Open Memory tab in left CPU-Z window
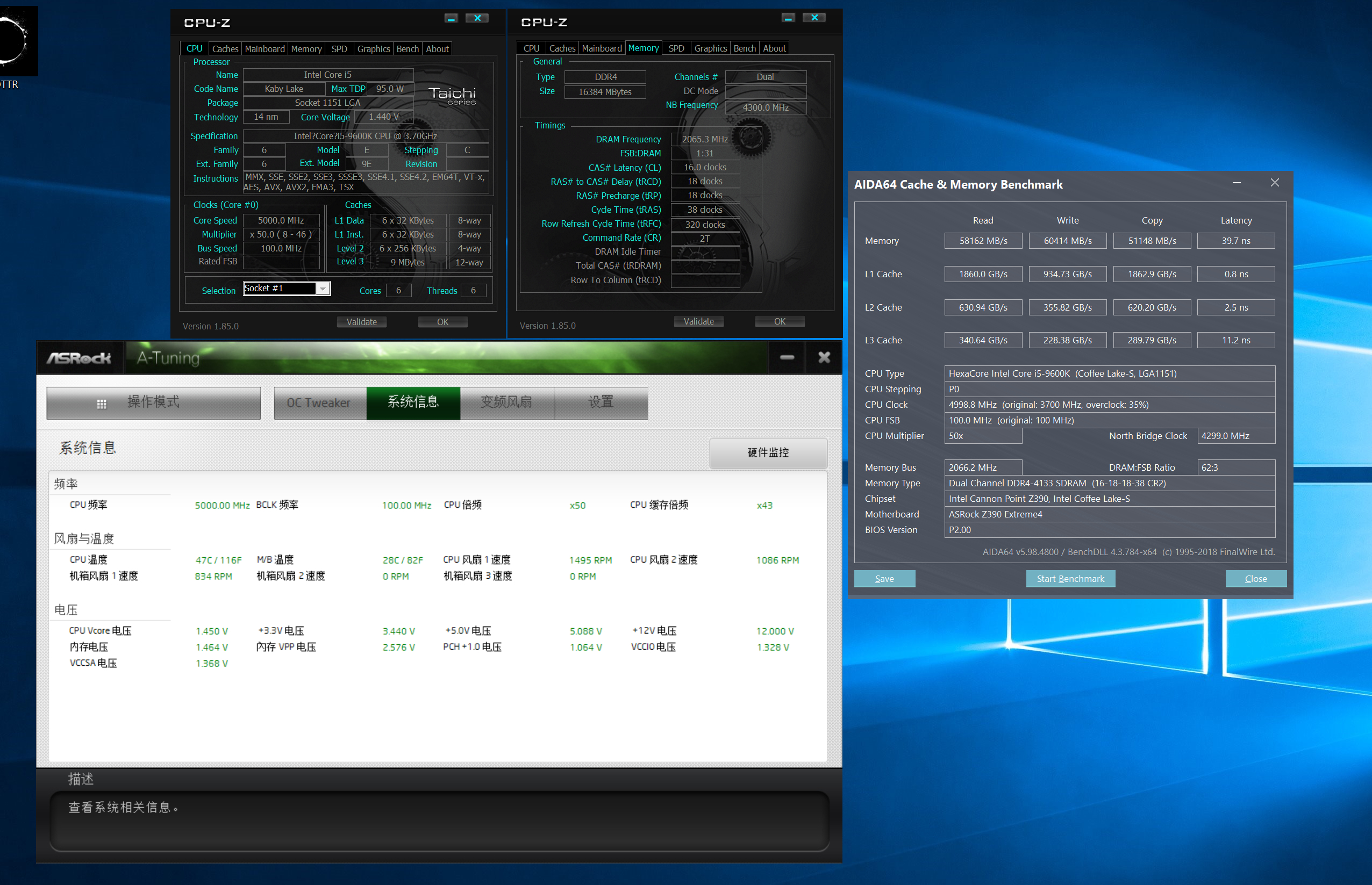 point(306,49)
